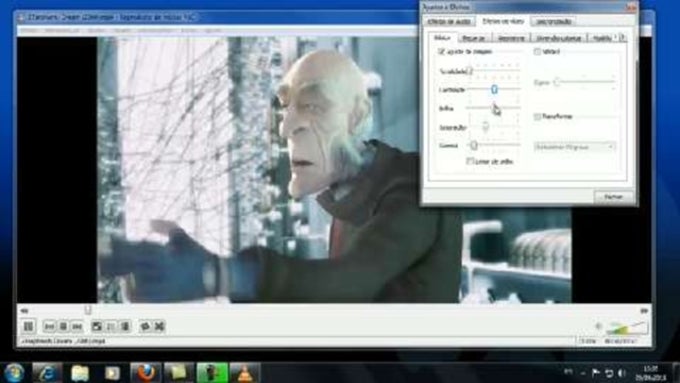The image size is (680, 383).
Task: Click the taskbar clock
Action: click(651, 373)
